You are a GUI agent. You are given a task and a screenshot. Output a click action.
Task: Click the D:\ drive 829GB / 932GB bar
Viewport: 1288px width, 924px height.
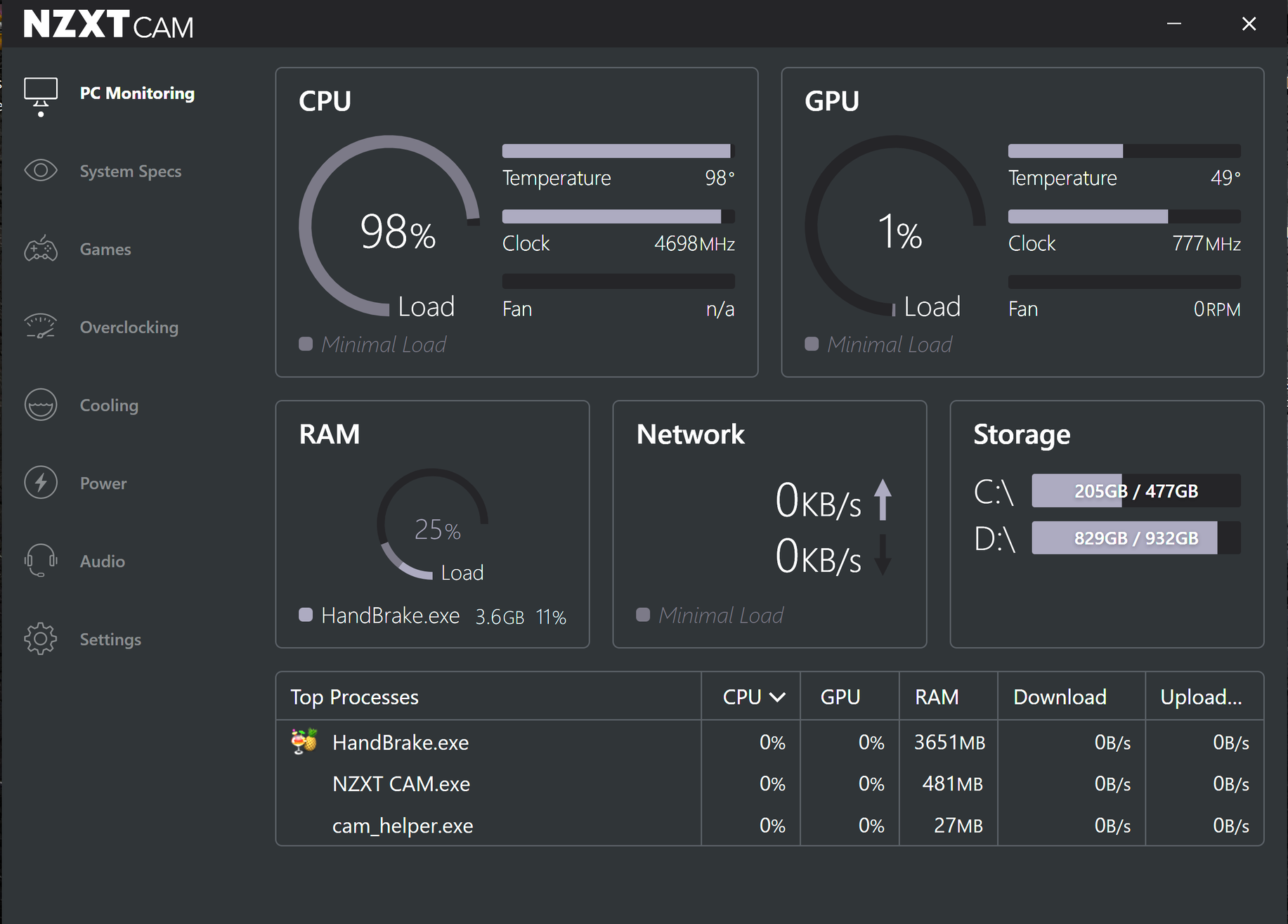(x=1136, y=538)
